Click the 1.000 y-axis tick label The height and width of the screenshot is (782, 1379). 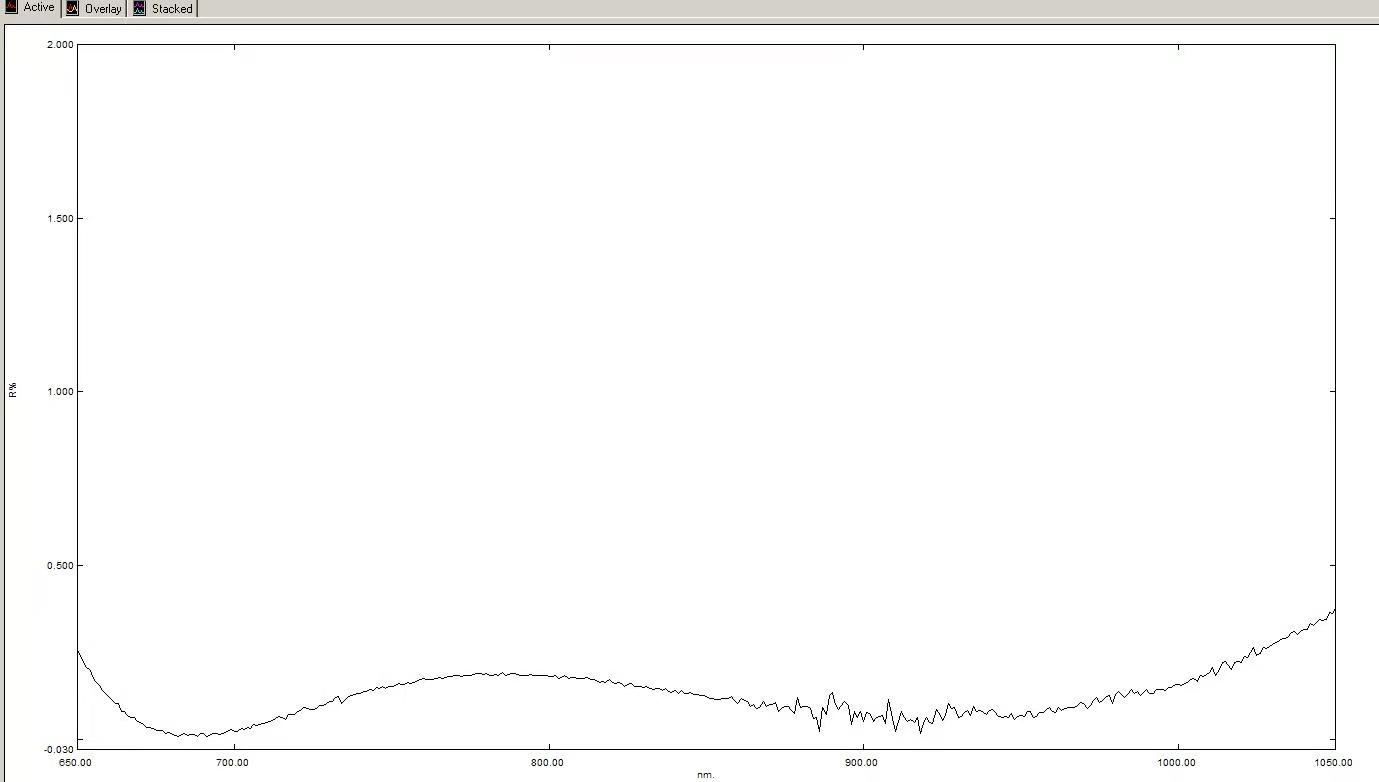[60, 392]
